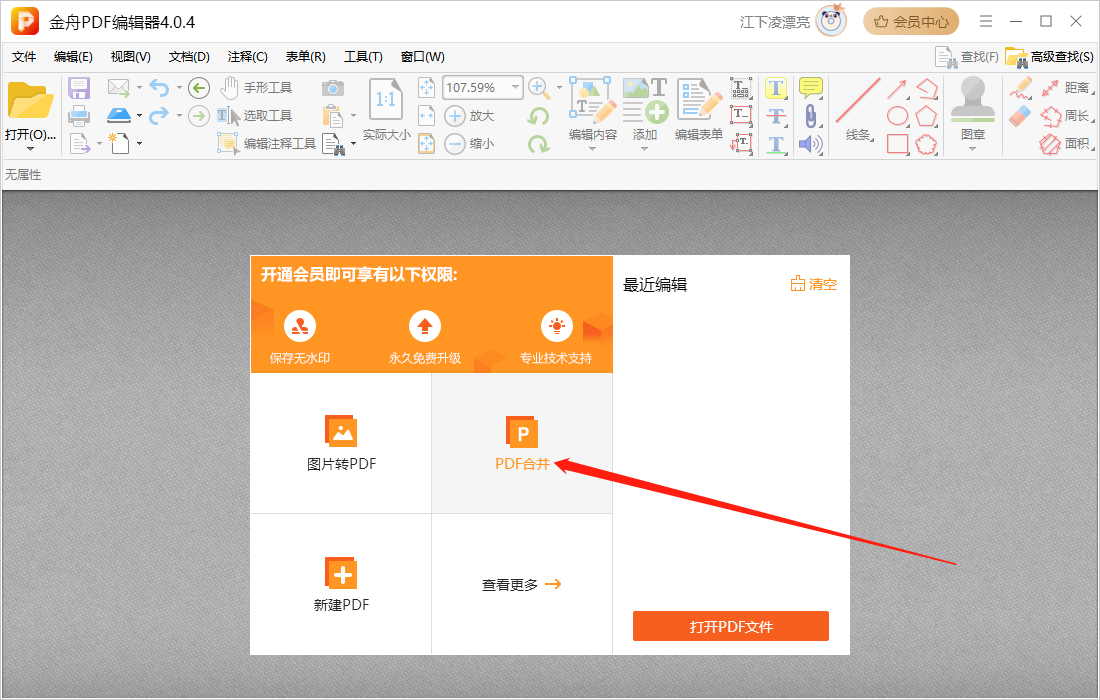Click the undo arrow icon
The height and width of the screenshot is (700, 1100).
[x=159, y=88]
